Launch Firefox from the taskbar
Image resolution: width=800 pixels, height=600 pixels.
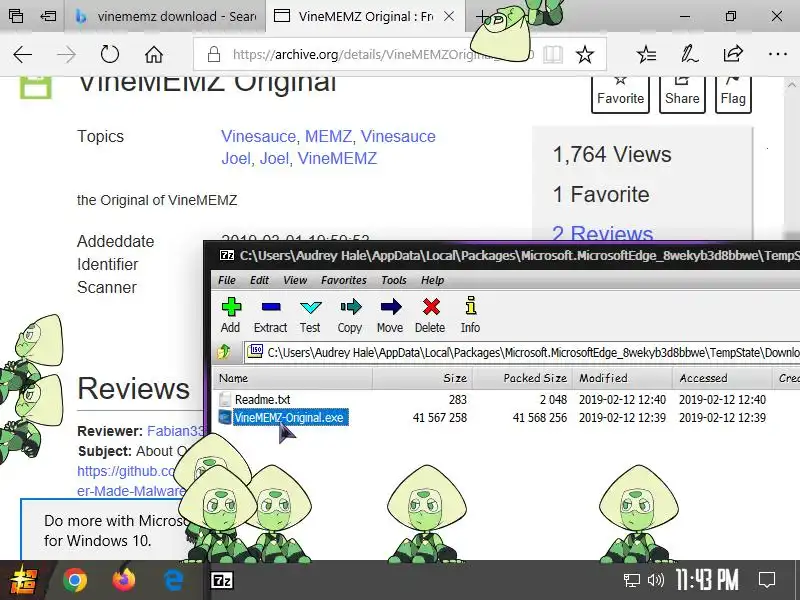pos(124,581)
